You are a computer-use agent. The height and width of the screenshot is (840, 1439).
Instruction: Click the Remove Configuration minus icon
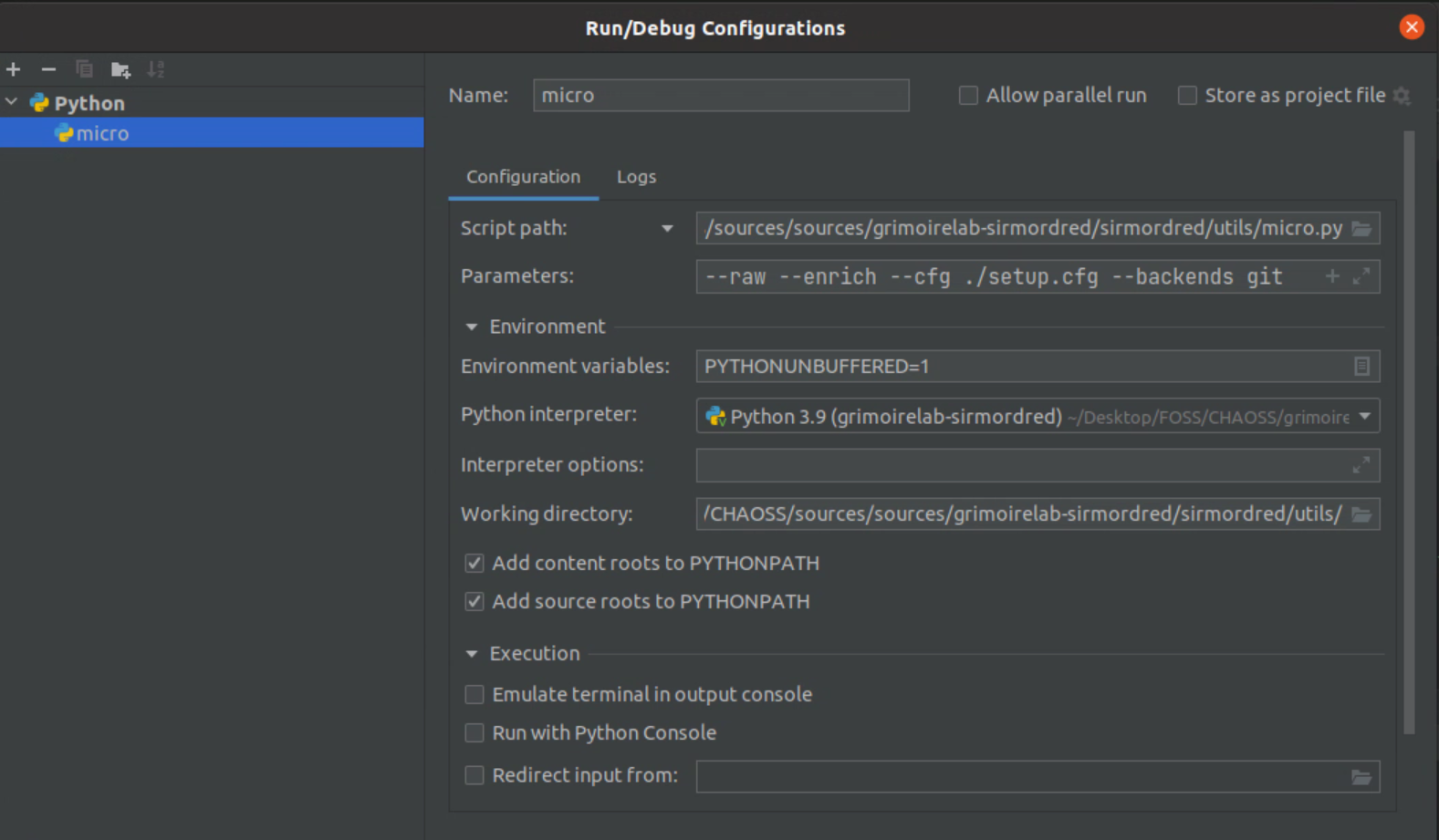click(48, 69)
